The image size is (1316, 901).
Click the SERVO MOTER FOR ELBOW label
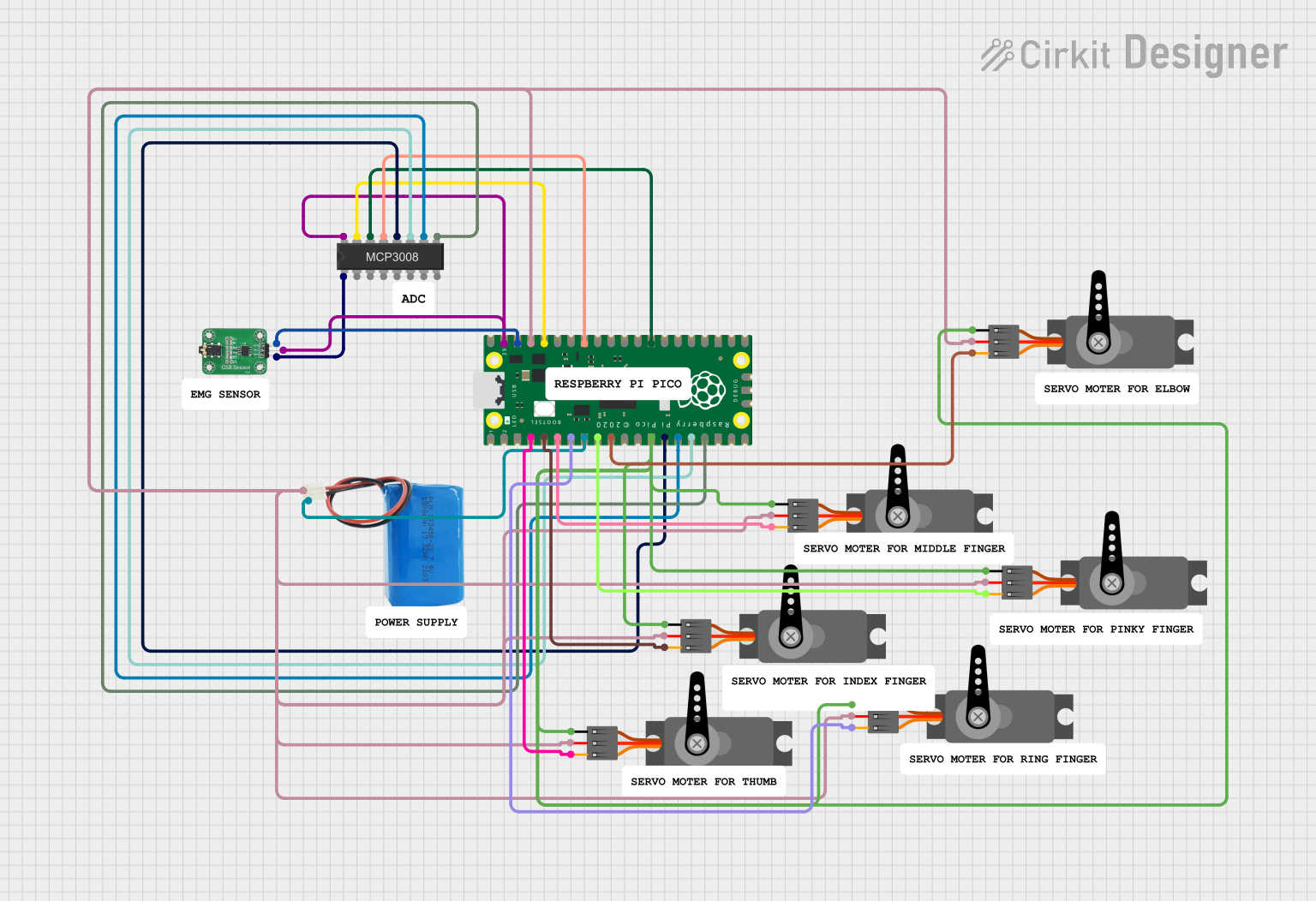1116,388
